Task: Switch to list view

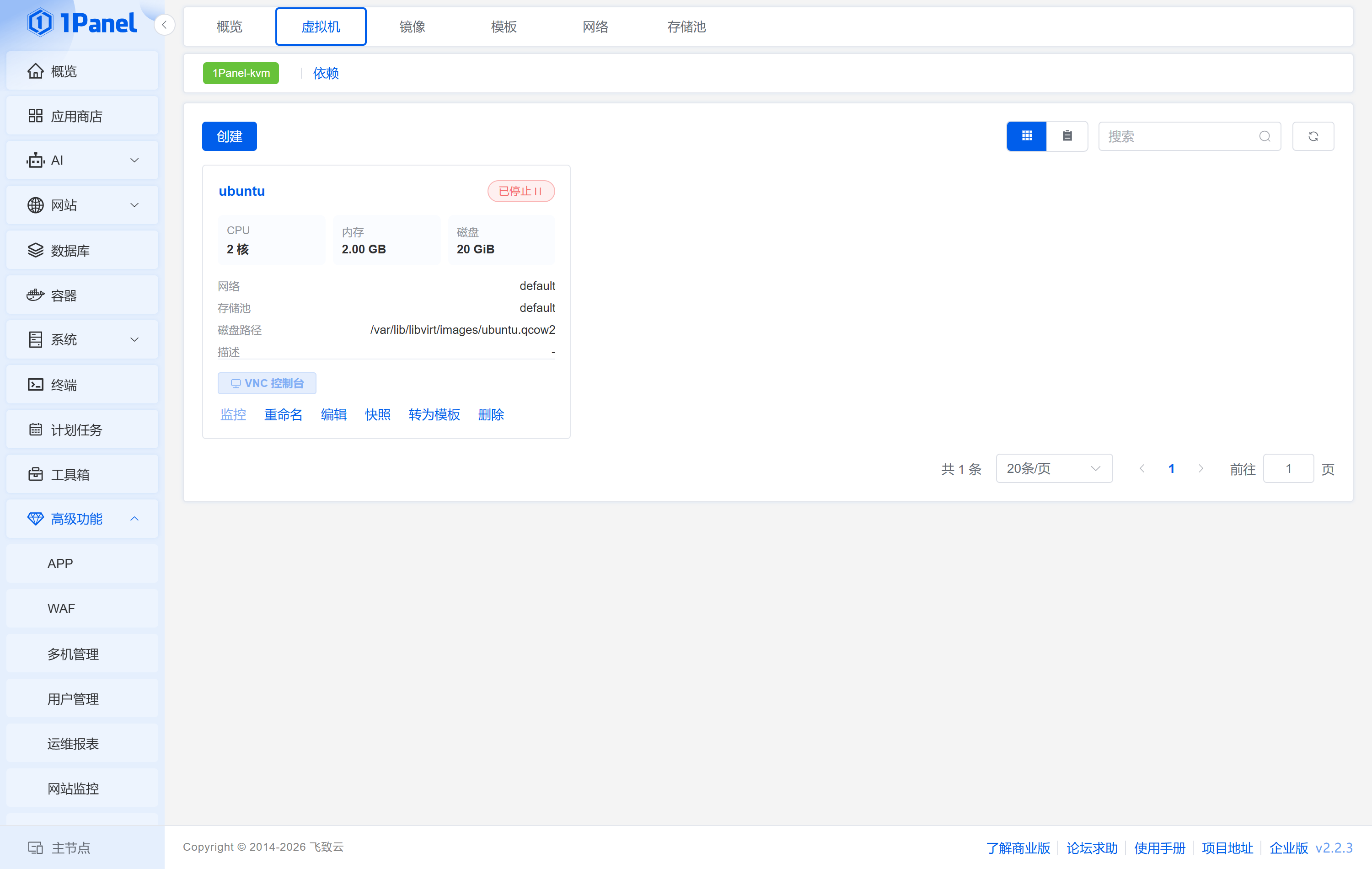Action: pyautogui.click(x=1067, y=136)
